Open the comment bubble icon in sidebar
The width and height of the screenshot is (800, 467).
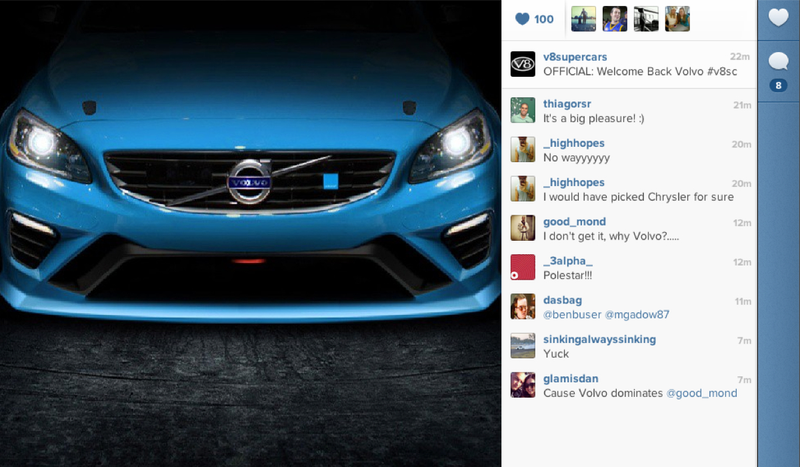778,62
